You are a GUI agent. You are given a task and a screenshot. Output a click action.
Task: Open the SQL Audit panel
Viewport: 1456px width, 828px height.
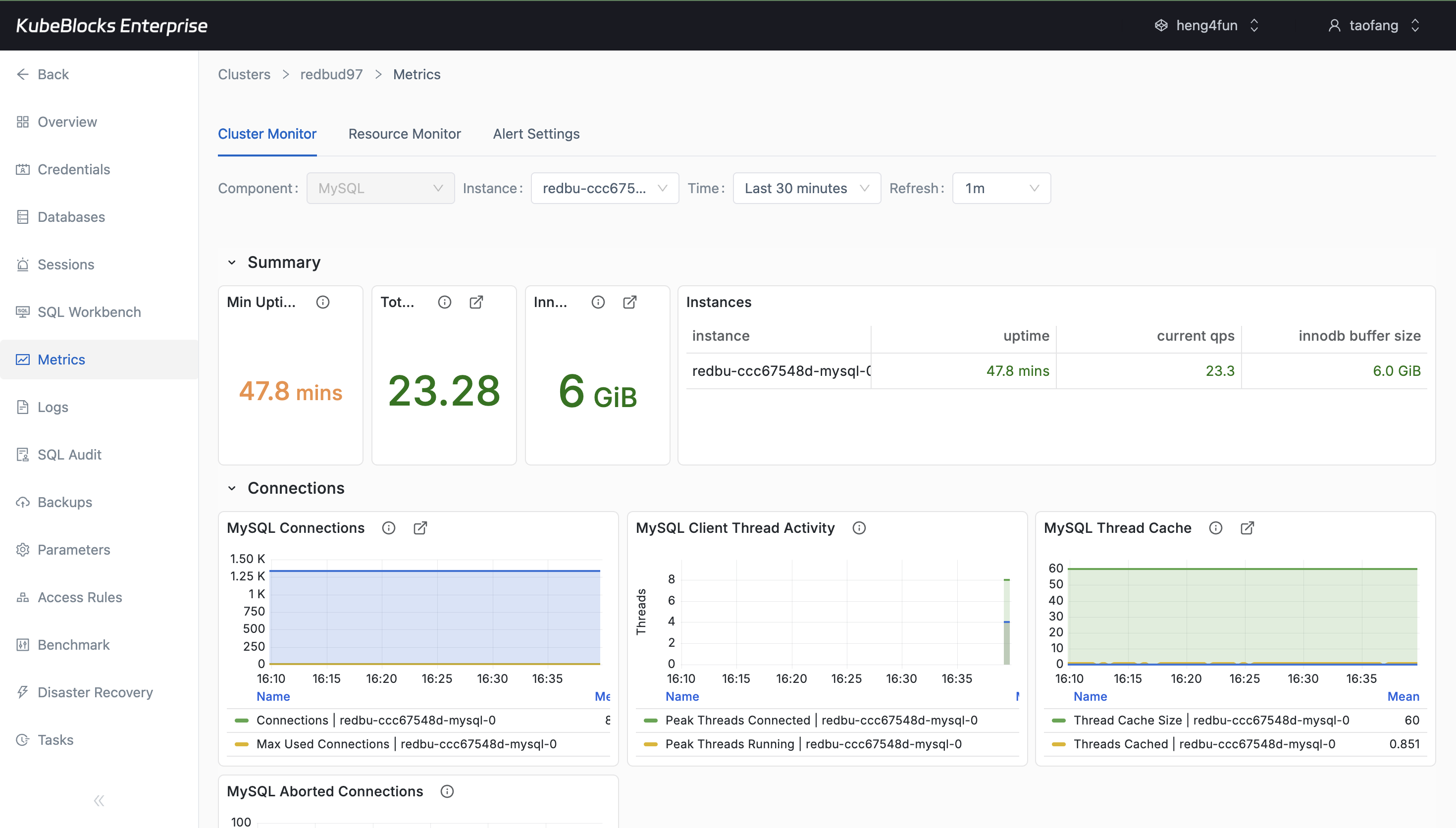point(69,455)
